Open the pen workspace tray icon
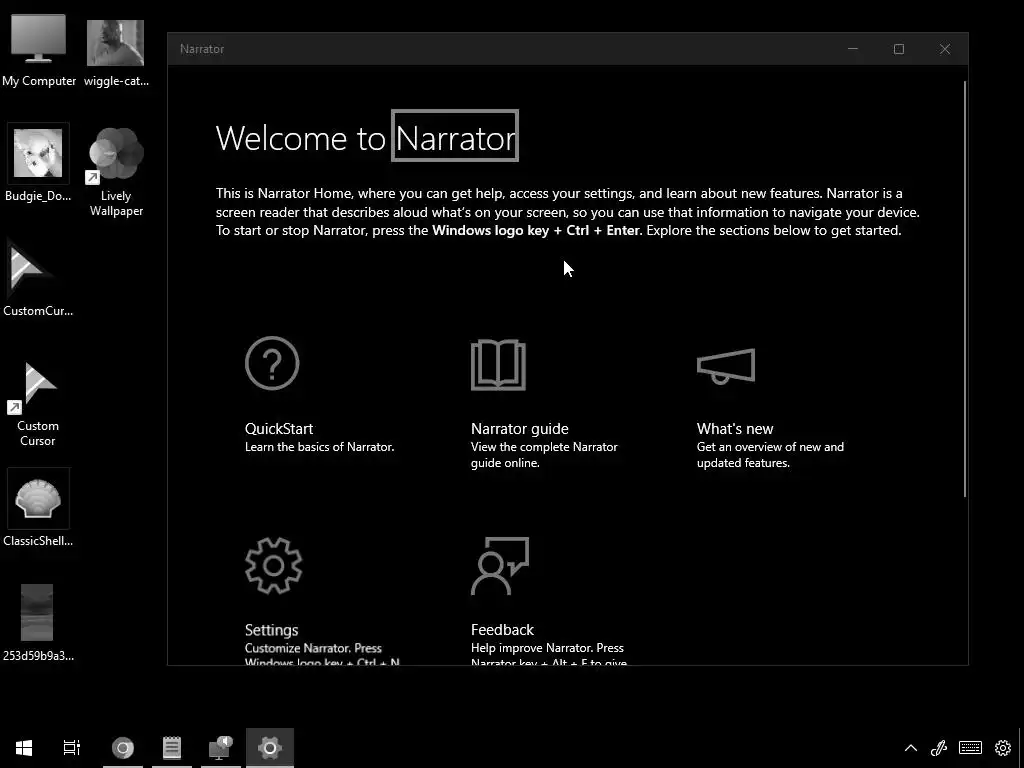The width and height of the screenshot is (1024, 768). point(939,748)
